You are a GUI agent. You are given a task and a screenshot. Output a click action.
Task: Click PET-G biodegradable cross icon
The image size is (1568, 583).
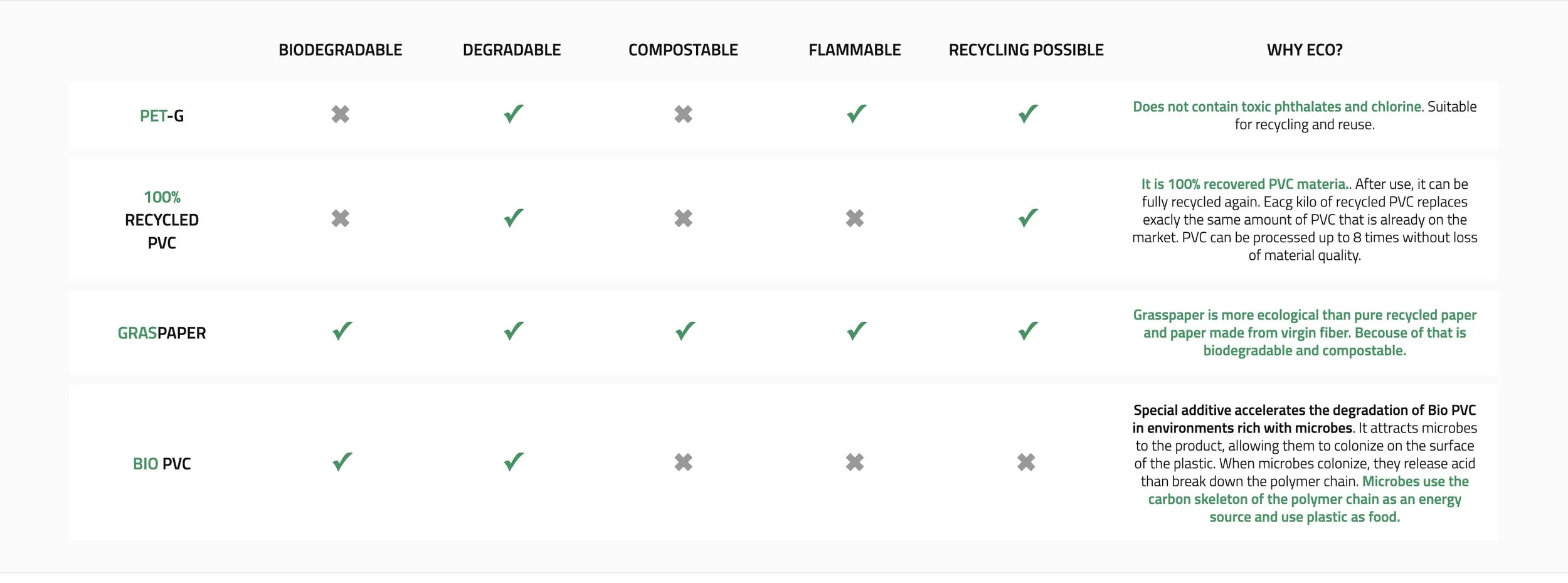point(341,114)
